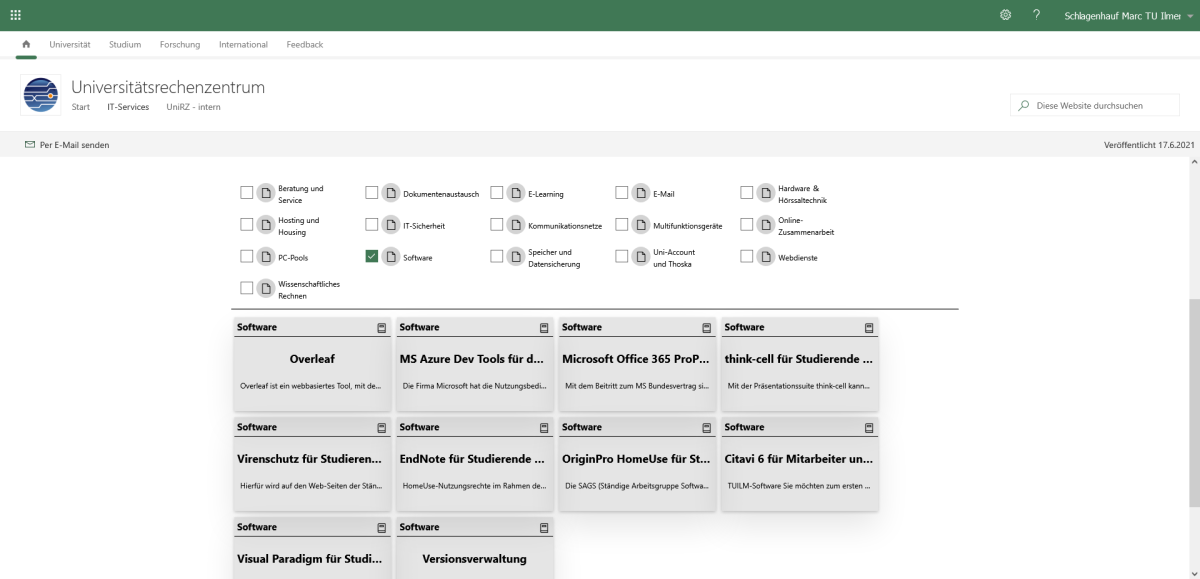This screenshot has width=1200, height=579.
Task: Tick the PC-Pools checkbox
Action: coord(247,257)
